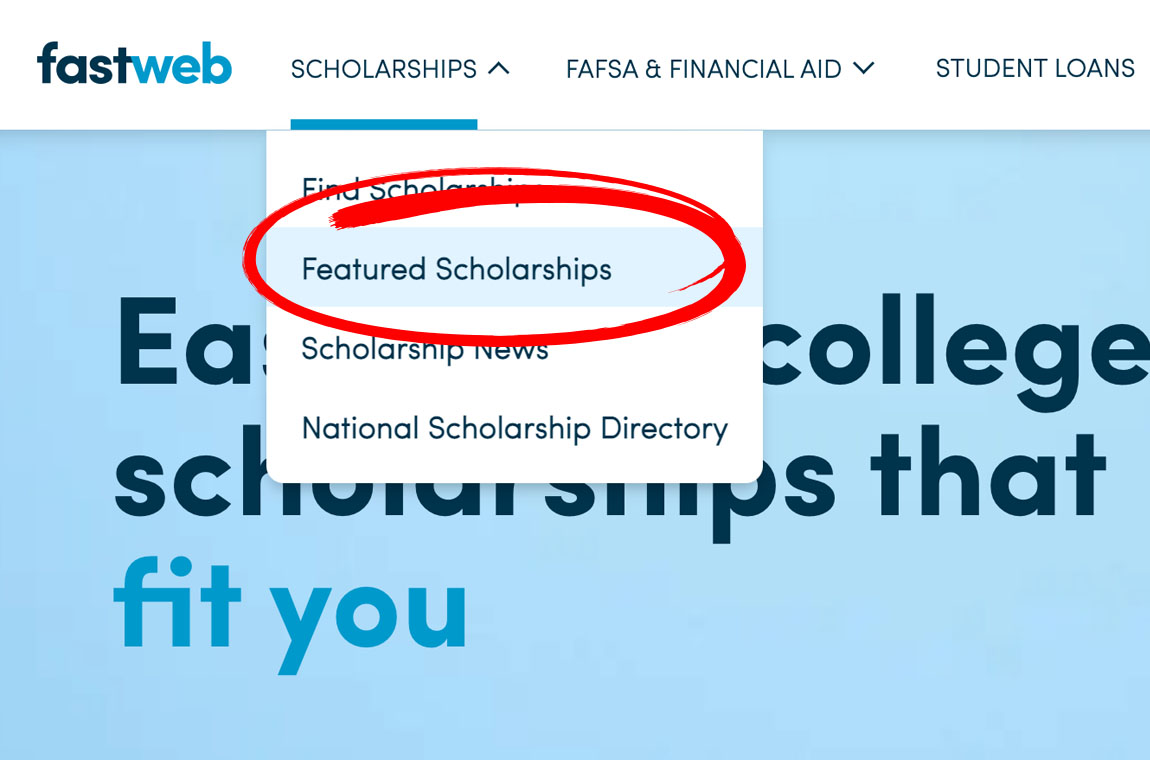Expand the FAFSA & Financial Aid chevron

pyautogui.click(x=863, y=68)
